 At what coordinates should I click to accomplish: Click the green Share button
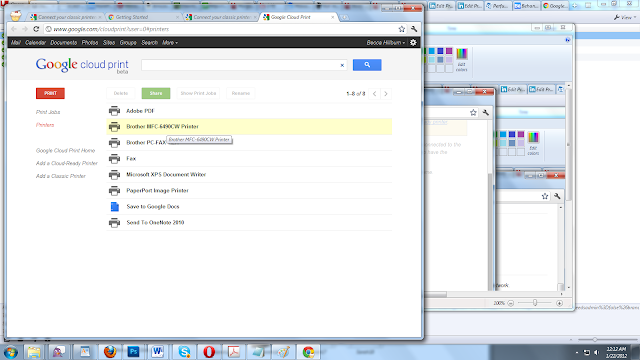(x=156, y=93)
